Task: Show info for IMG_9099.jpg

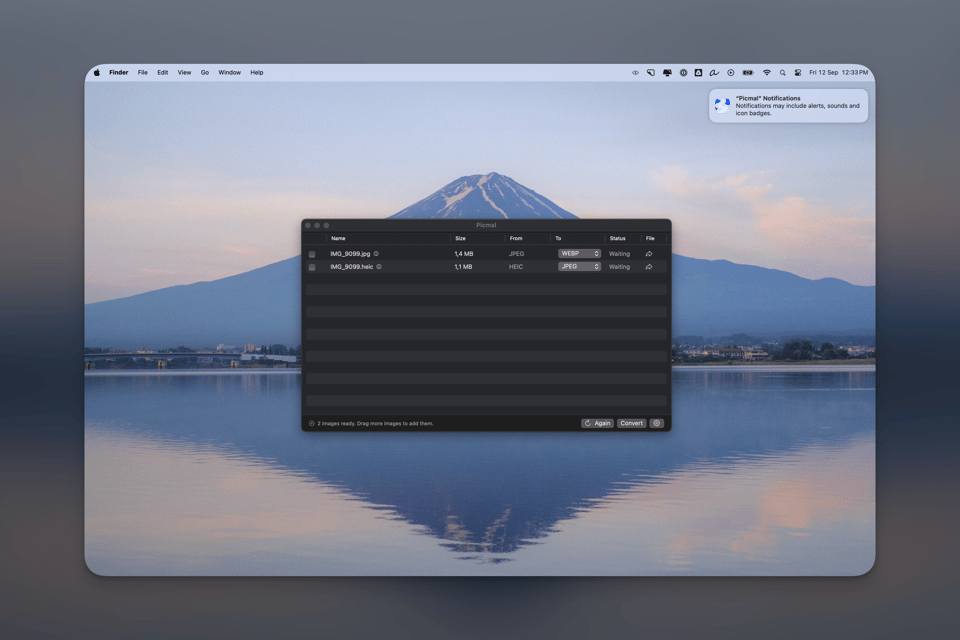Action: pos(376,254)
